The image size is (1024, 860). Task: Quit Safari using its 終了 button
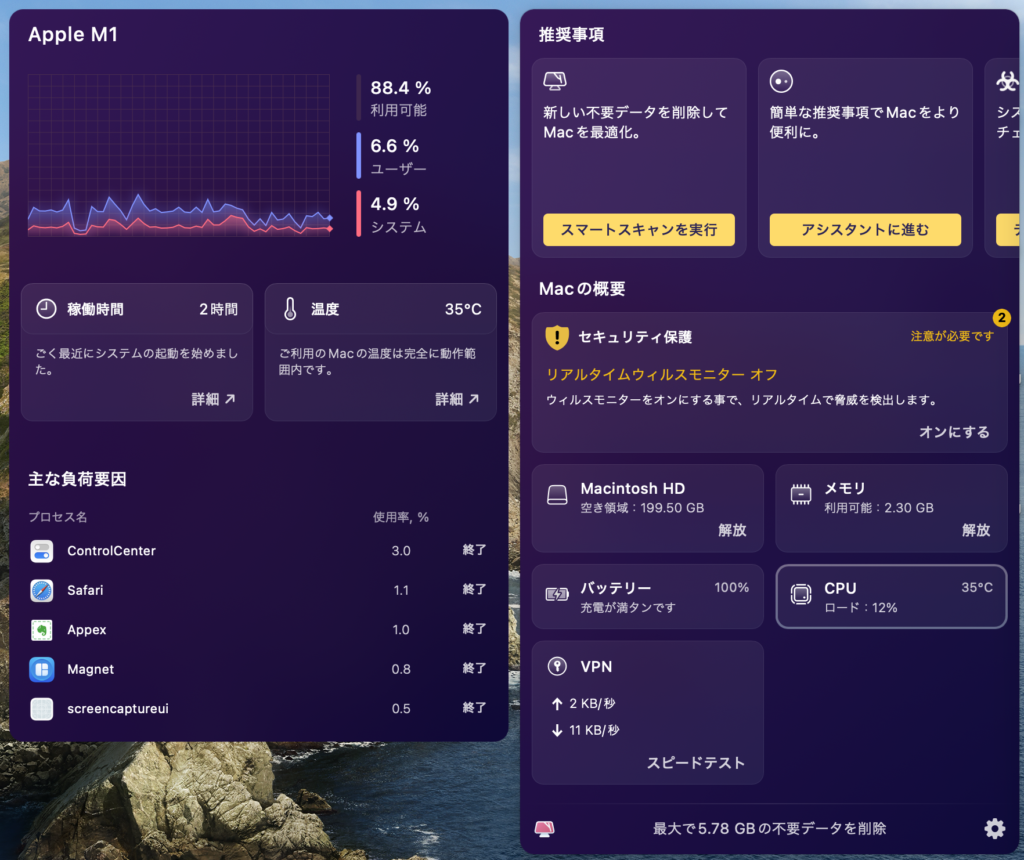[x=474, y=589]
